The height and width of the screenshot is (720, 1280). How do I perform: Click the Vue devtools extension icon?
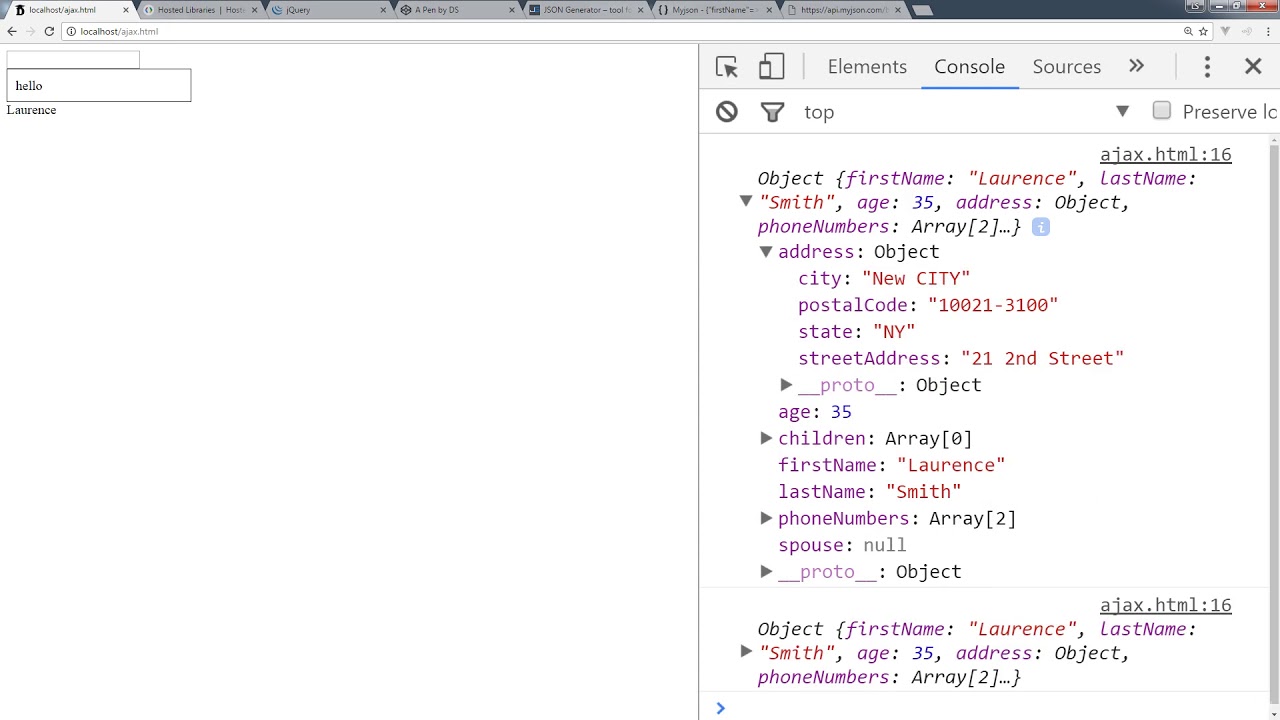[x=1226, y=31]
